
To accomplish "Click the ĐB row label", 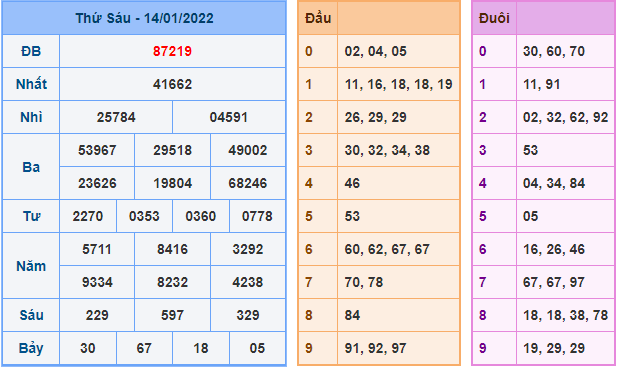I will click(31, 51).
